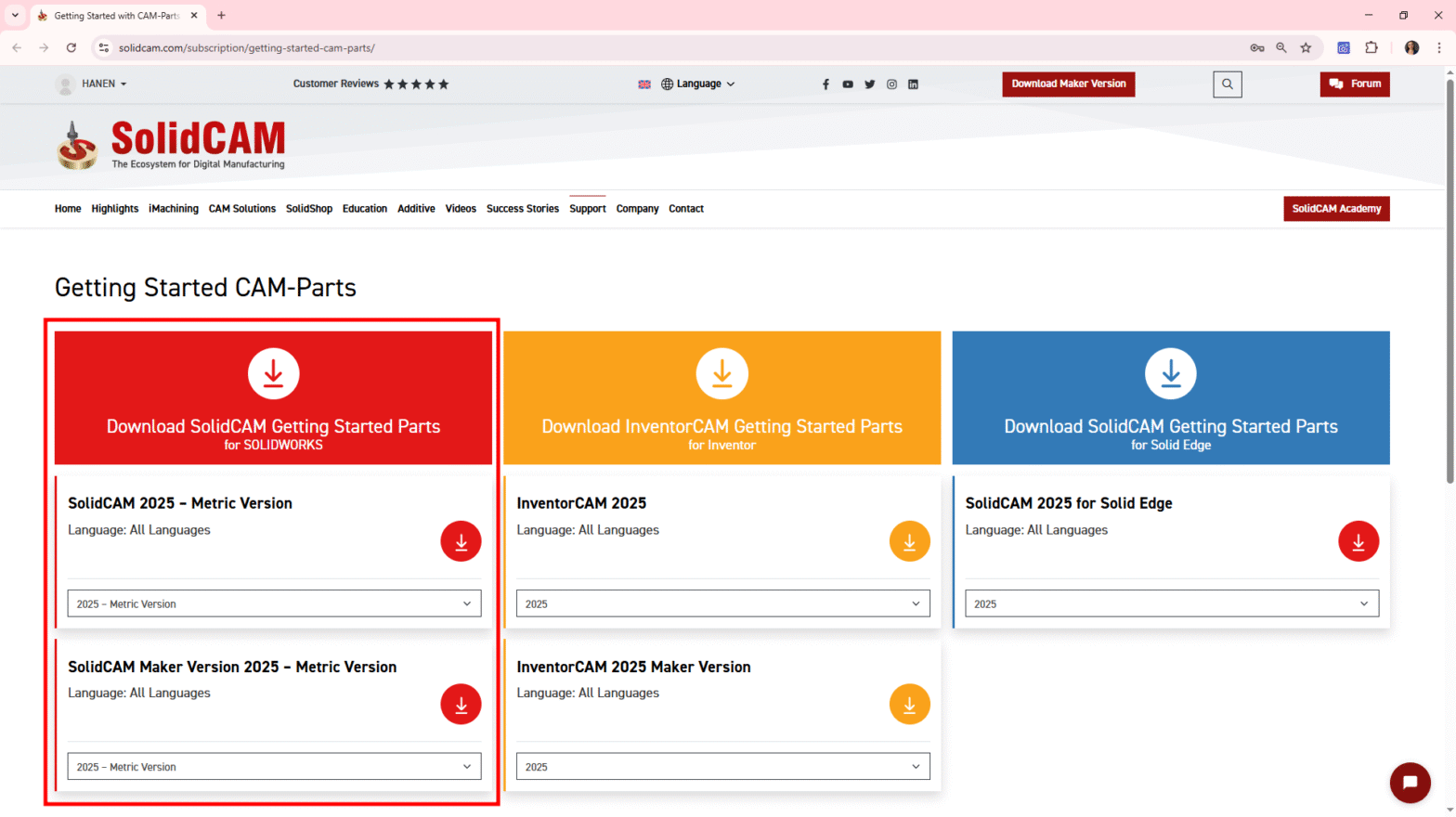The height and width of the screenshot is (817, 1456).
Task: Open the Company menu item
Action: tap(637, 209)
